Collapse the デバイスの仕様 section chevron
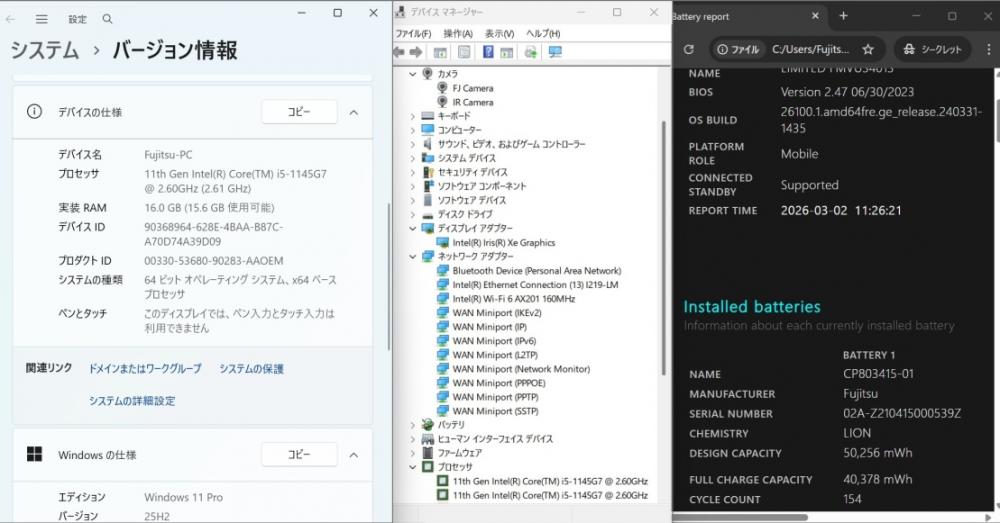 (353, 112)
